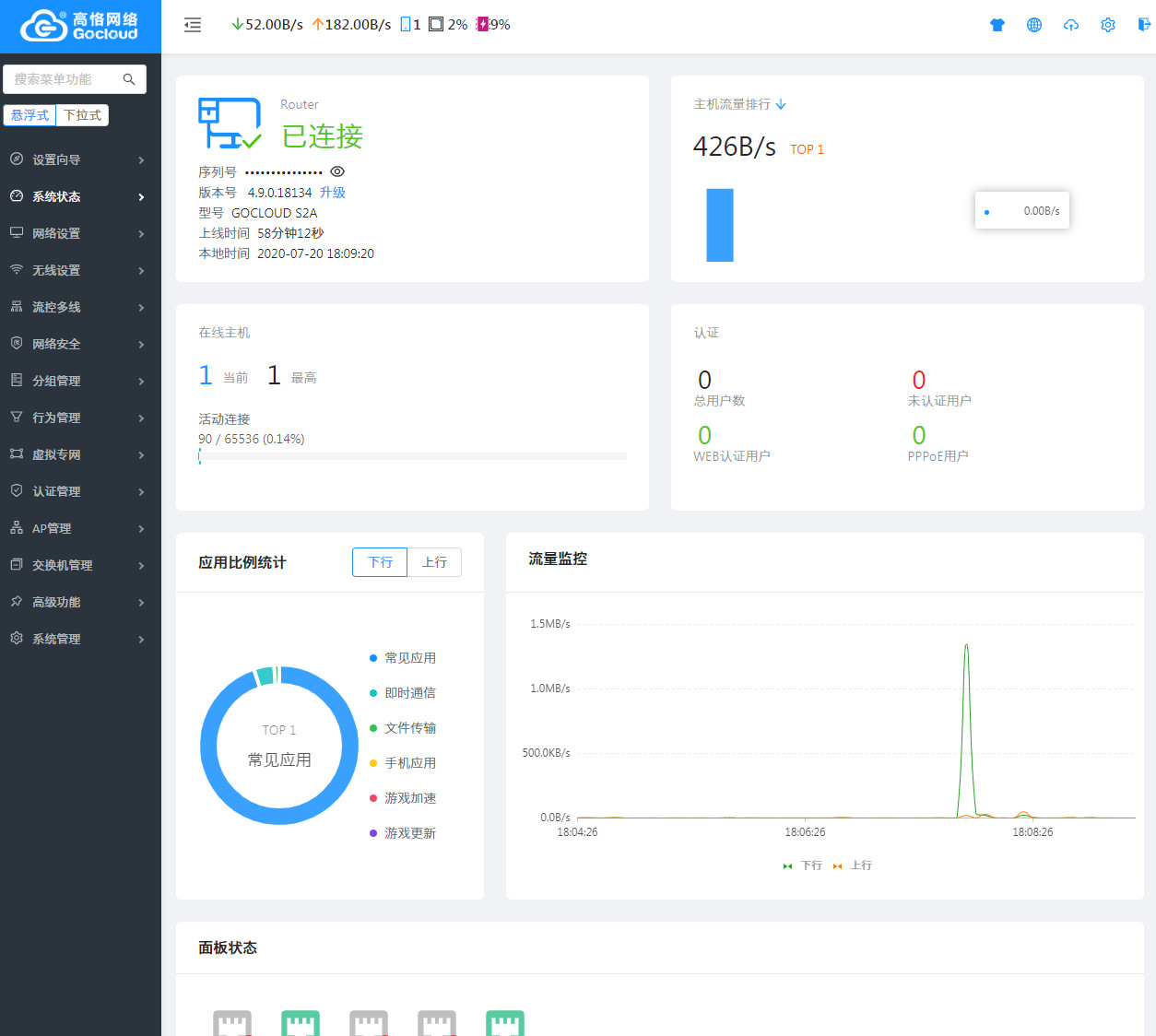Image resolution: width=1156 pixels, height=1036 pixels.
Task: Show 下行 application ratio tab
Action: (x=380, y=562)
